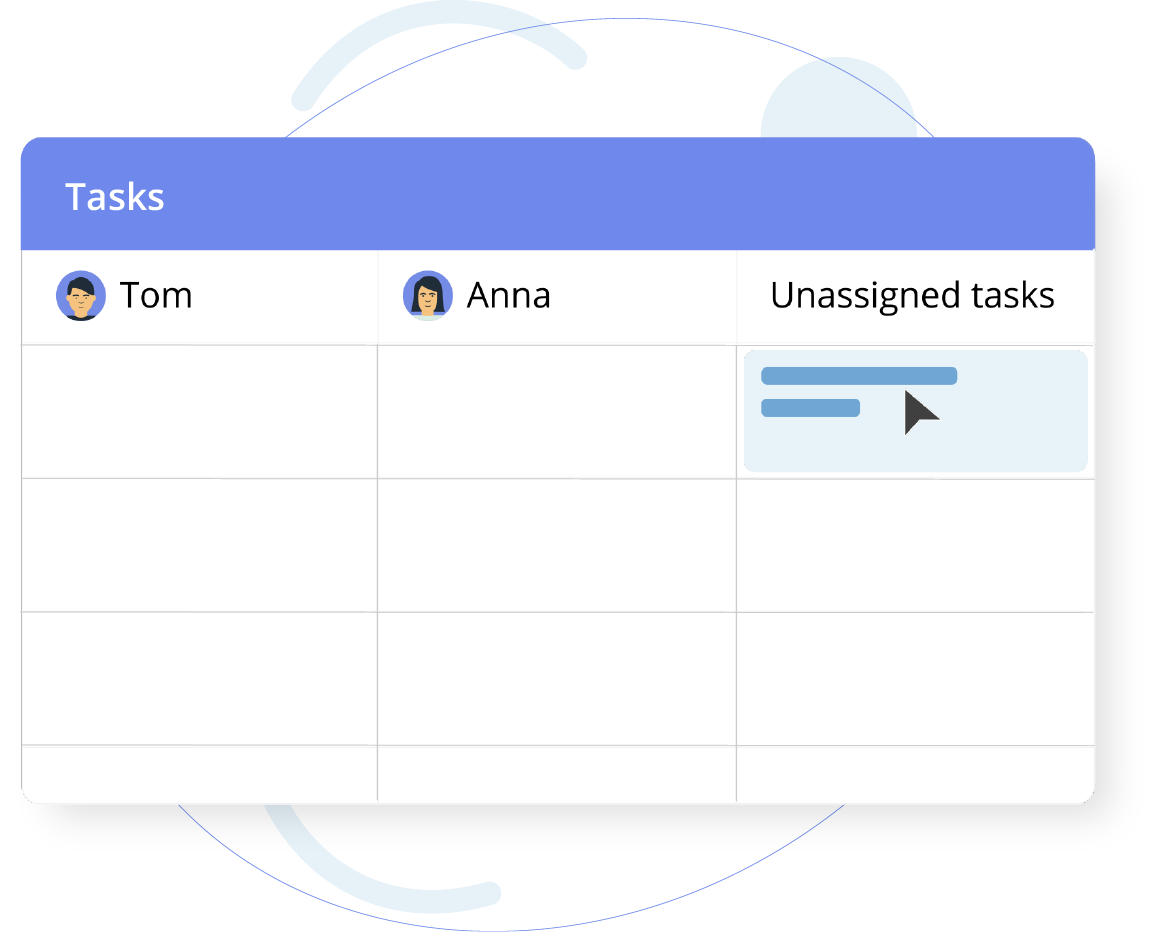This screenshot has height=932, width=1161.
Task: Click the long title bar on task card
Action: tap(859, 376)
